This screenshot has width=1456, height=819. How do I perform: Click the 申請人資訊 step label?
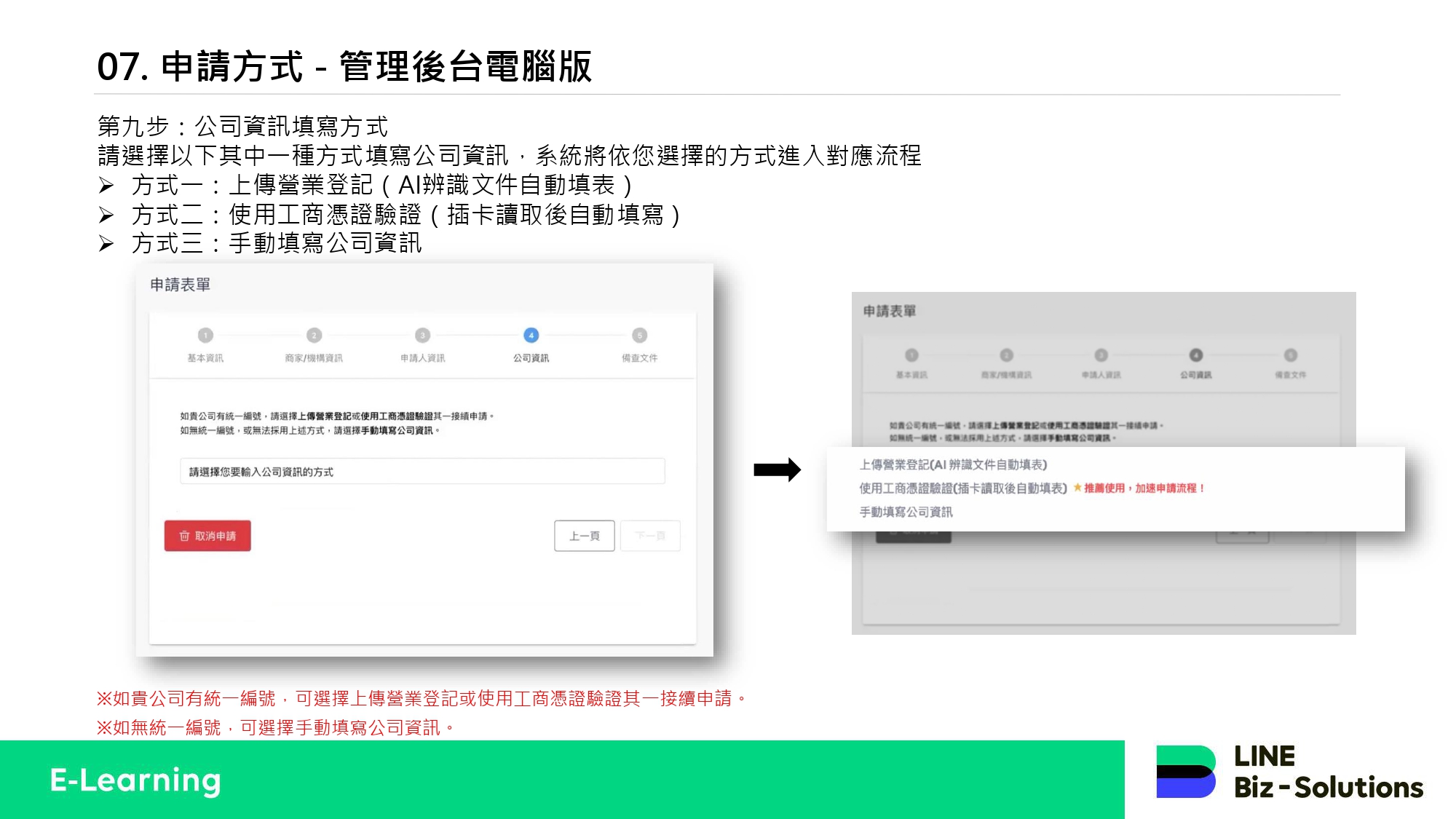pyautogui.click(x=422, y=358)
